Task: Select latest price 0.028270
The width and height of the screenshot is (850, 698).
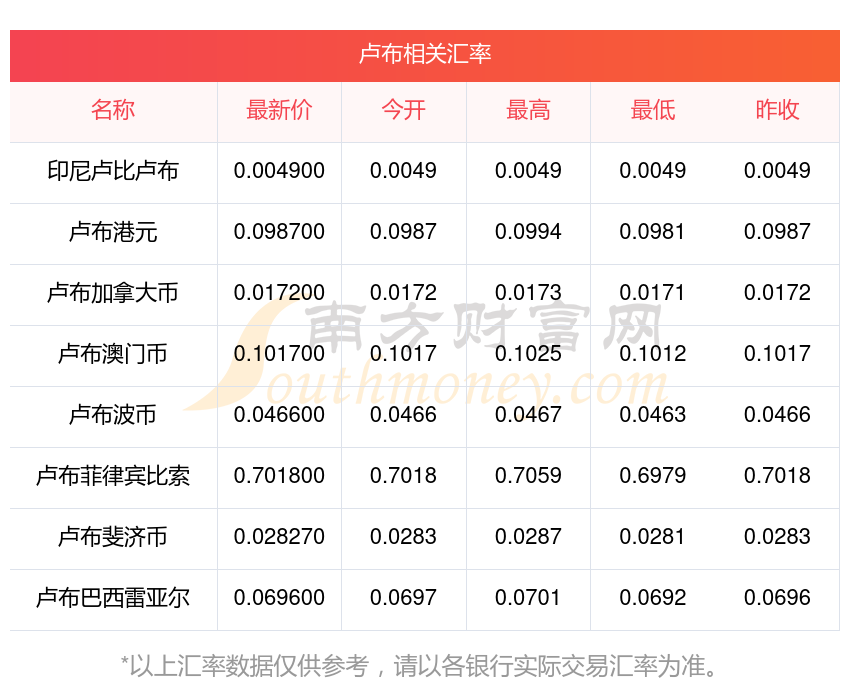Action: (279, 537)
